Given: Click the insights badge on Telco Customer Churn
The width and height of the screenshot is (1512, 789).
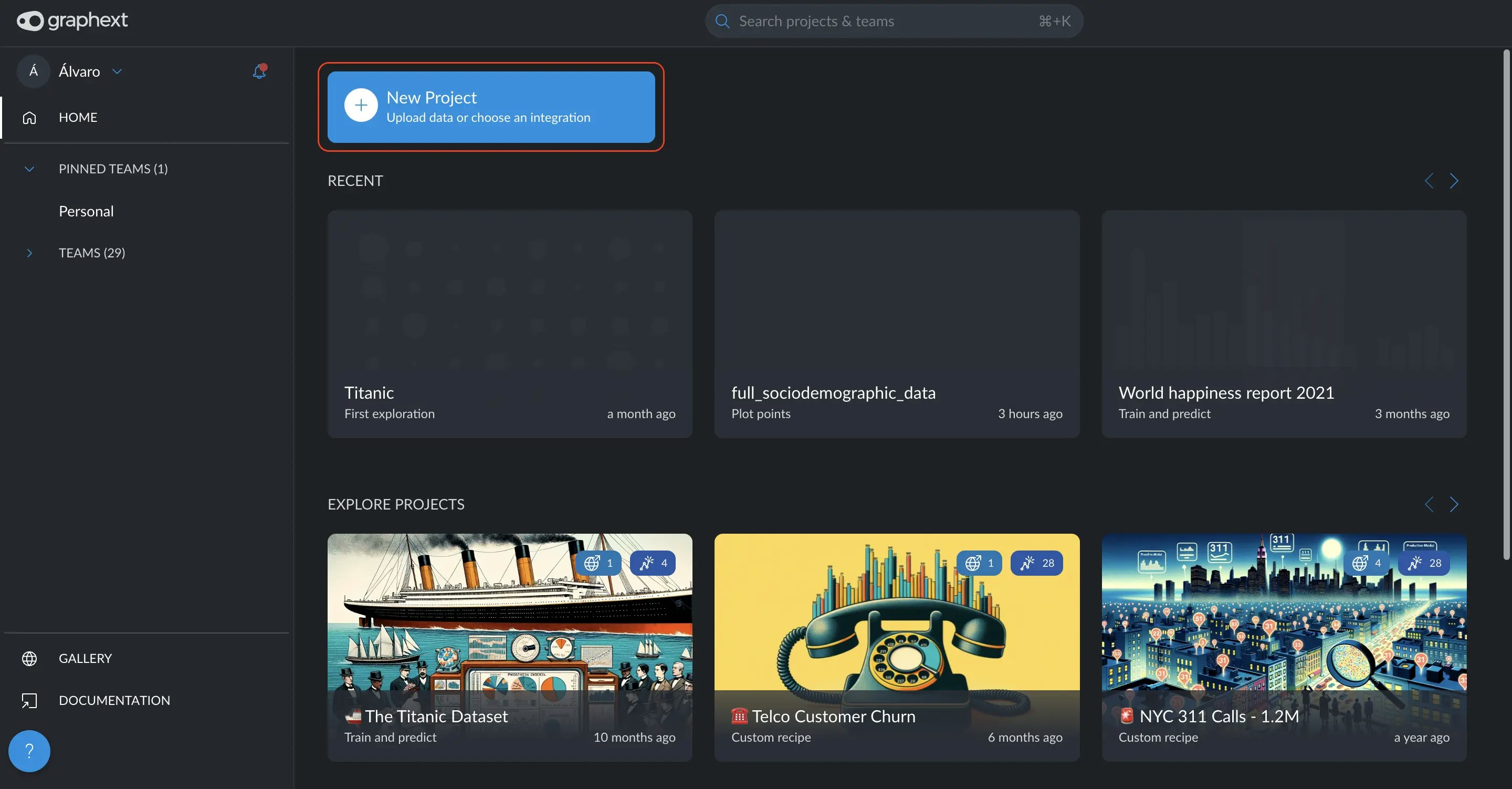Looking at the screenshot, I should tap(1036, 563).
